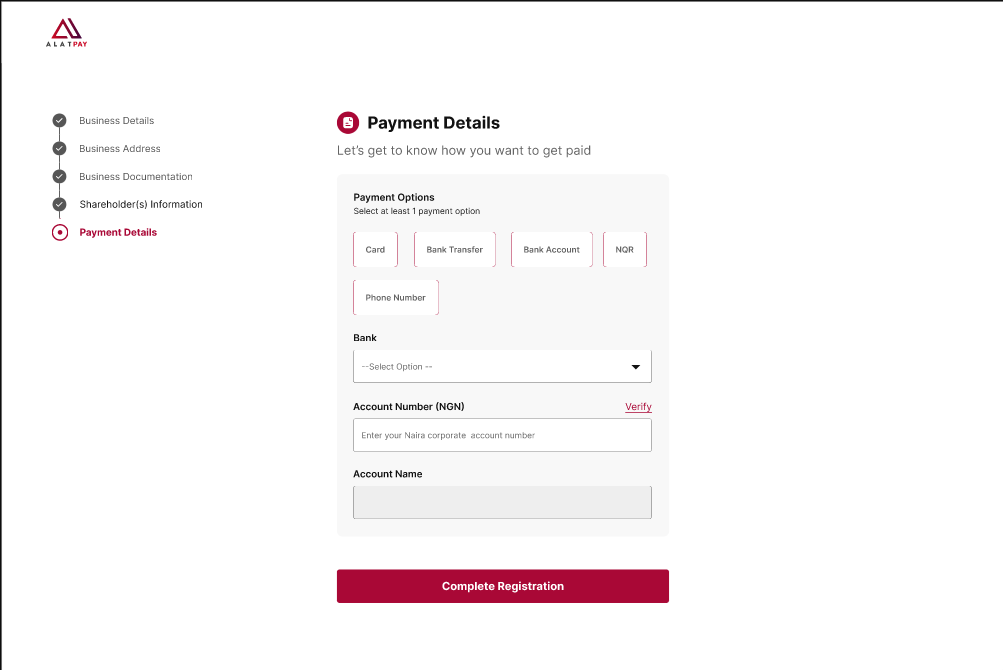Select the NQR payment option
Image resolution: width=1003 pixels, height=670 pixels.
(x=625, y=250)
